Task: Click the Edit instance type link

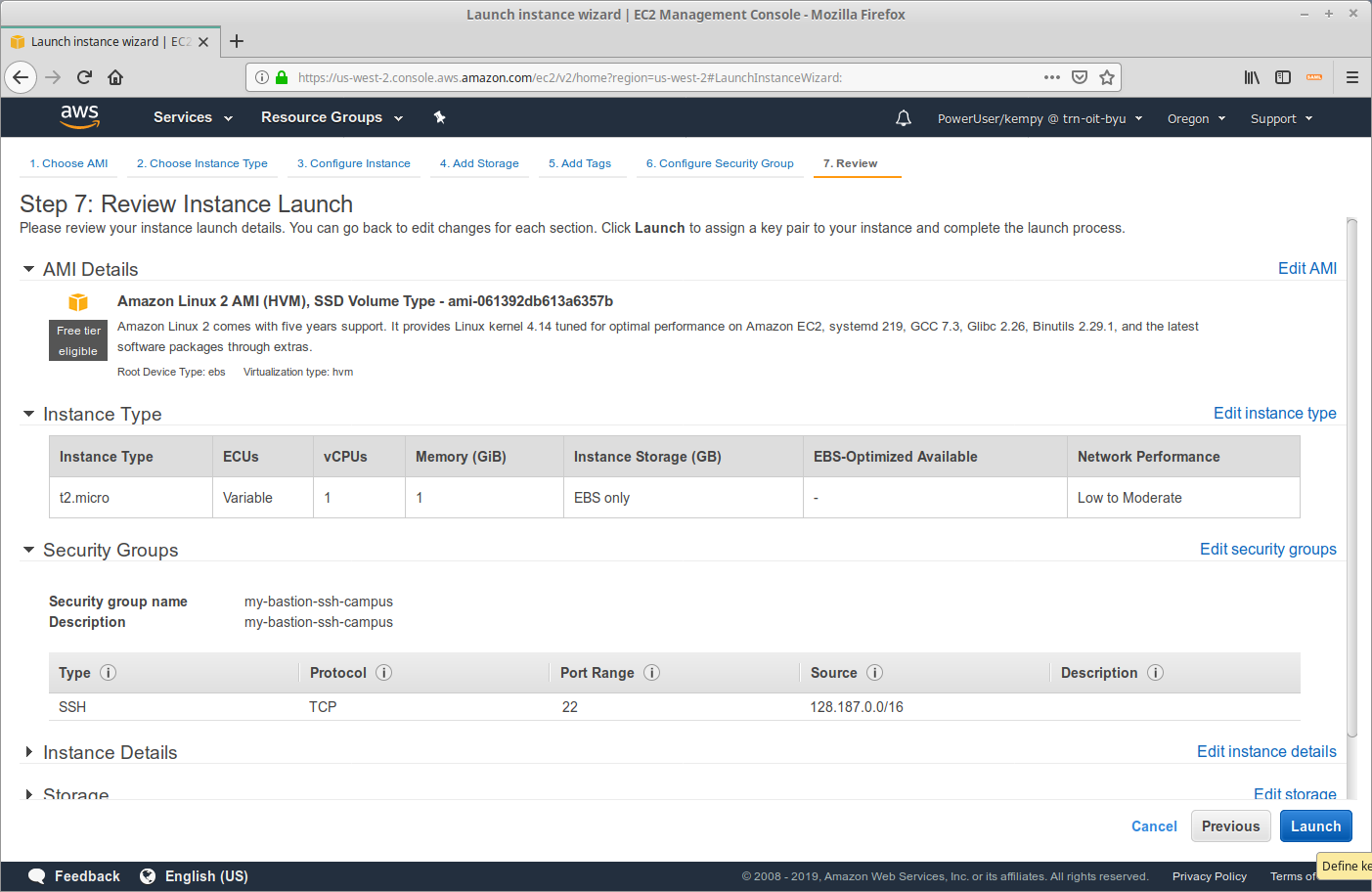Action: point(1275,413)
